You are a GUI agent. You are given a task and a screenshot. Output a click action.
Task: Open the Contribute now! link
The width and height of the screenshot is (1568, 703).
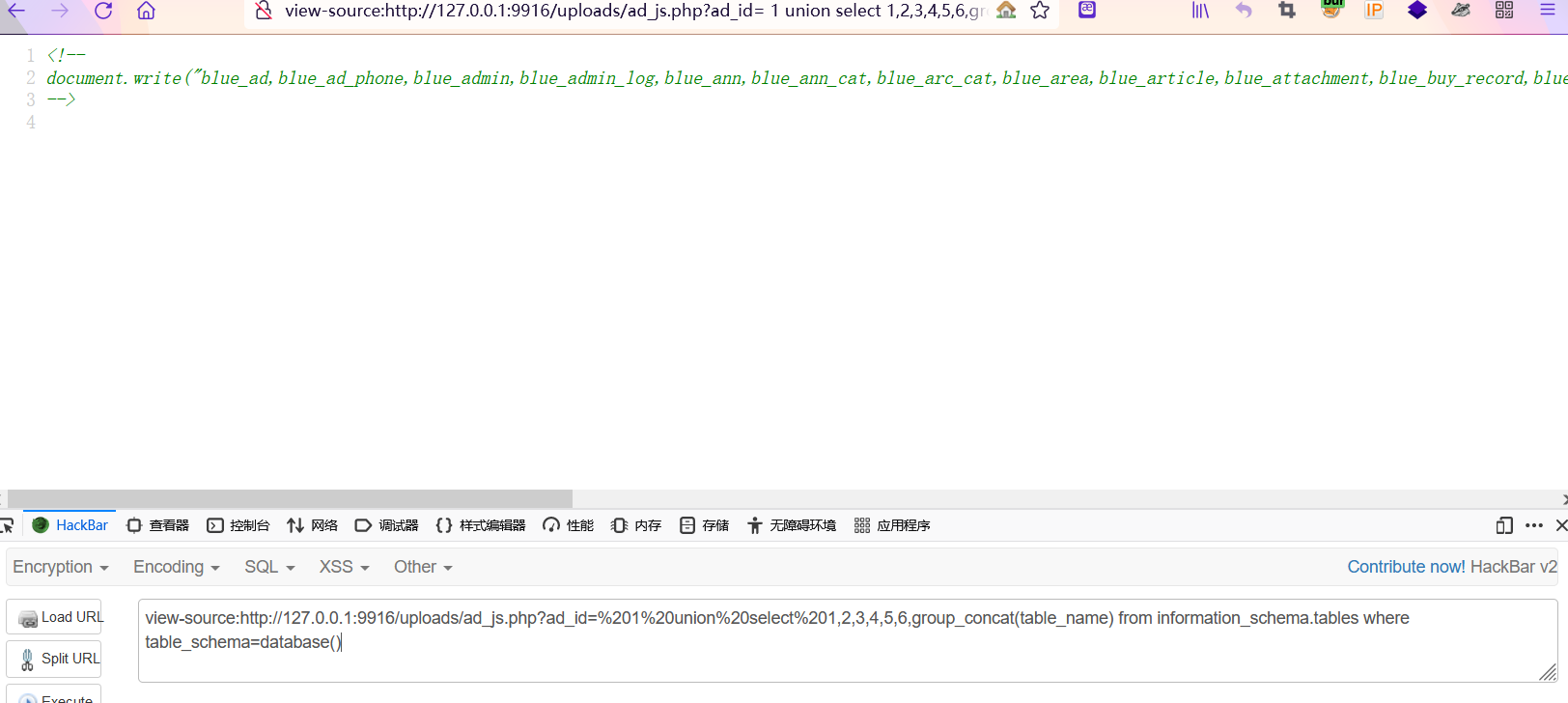[1407, 567]
